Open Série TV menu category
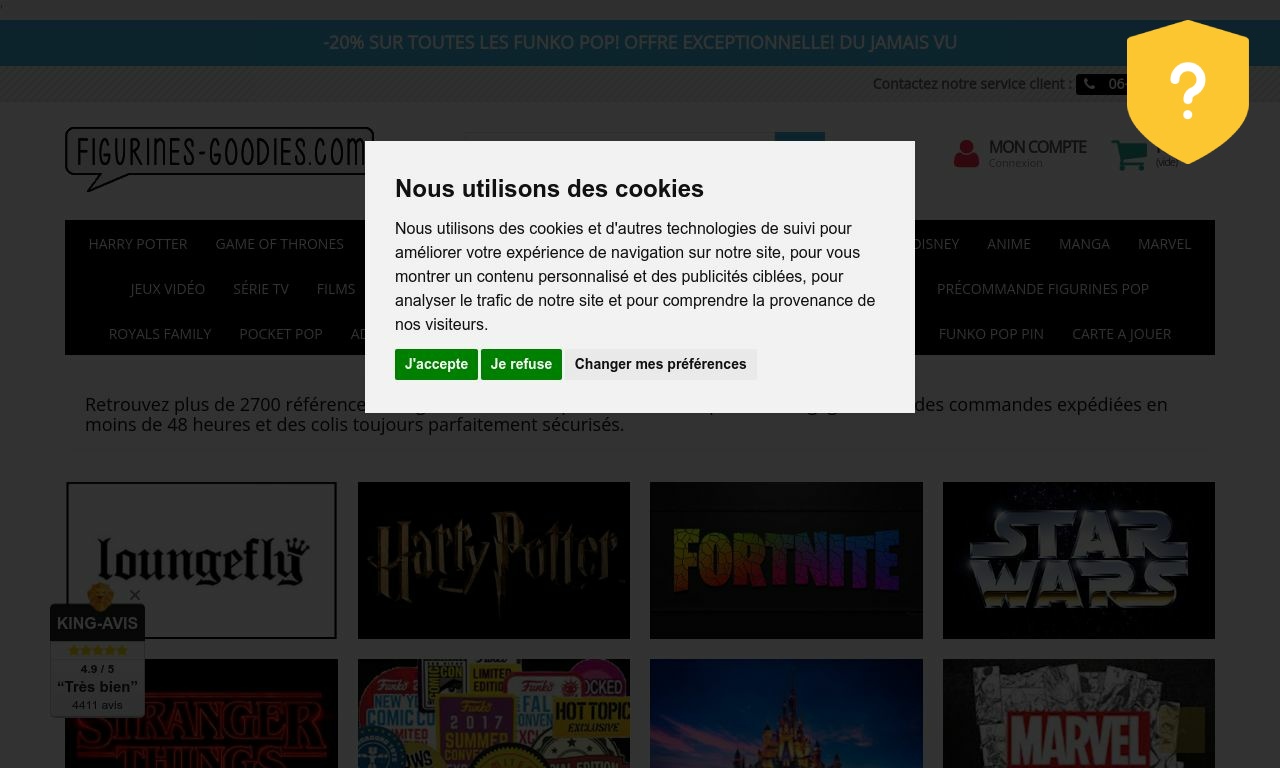 tap(261, 289)
